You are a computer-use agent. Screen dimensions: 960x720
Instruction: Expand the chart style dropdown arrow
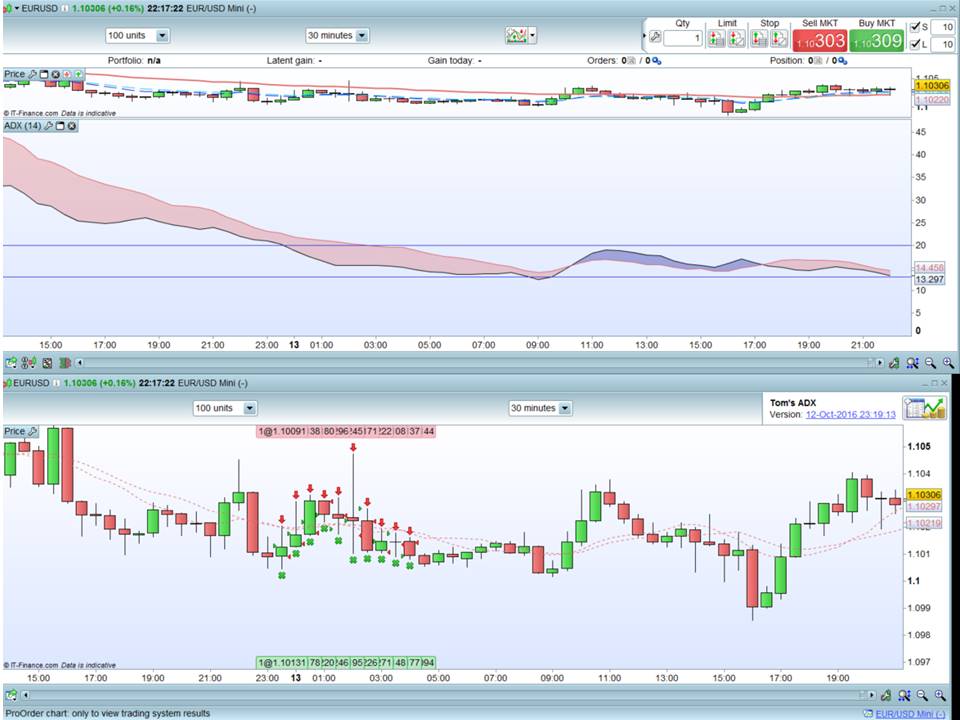pos(533,36)
